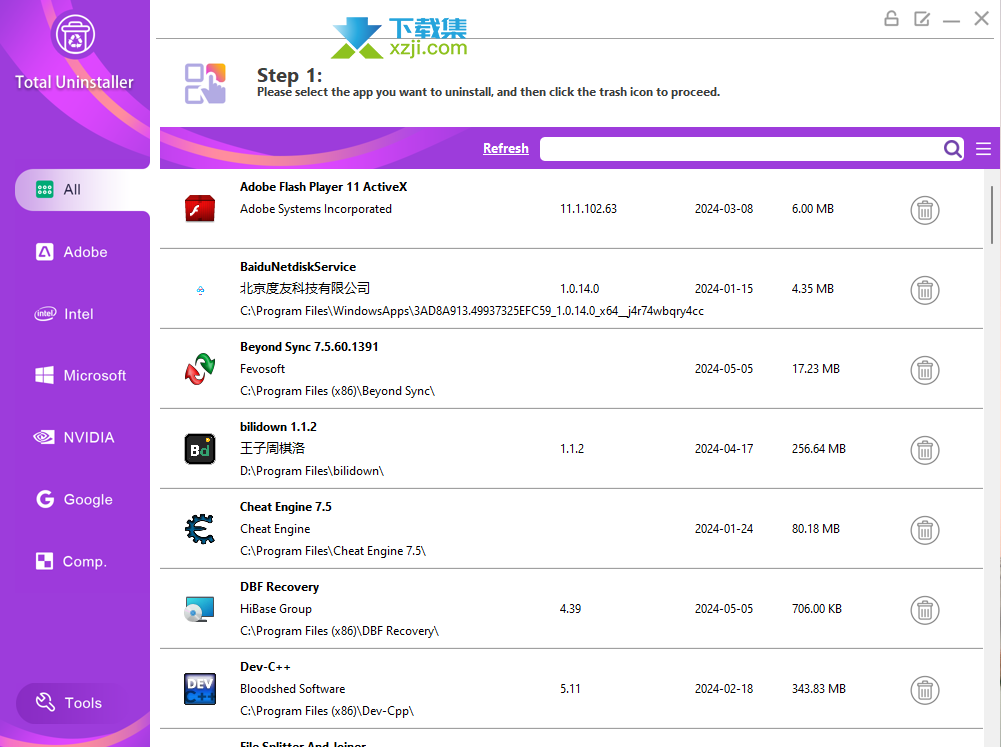Click the Refresh link
The height and width of the screenshot is (747, 1001).
click(x=506, y=148)
